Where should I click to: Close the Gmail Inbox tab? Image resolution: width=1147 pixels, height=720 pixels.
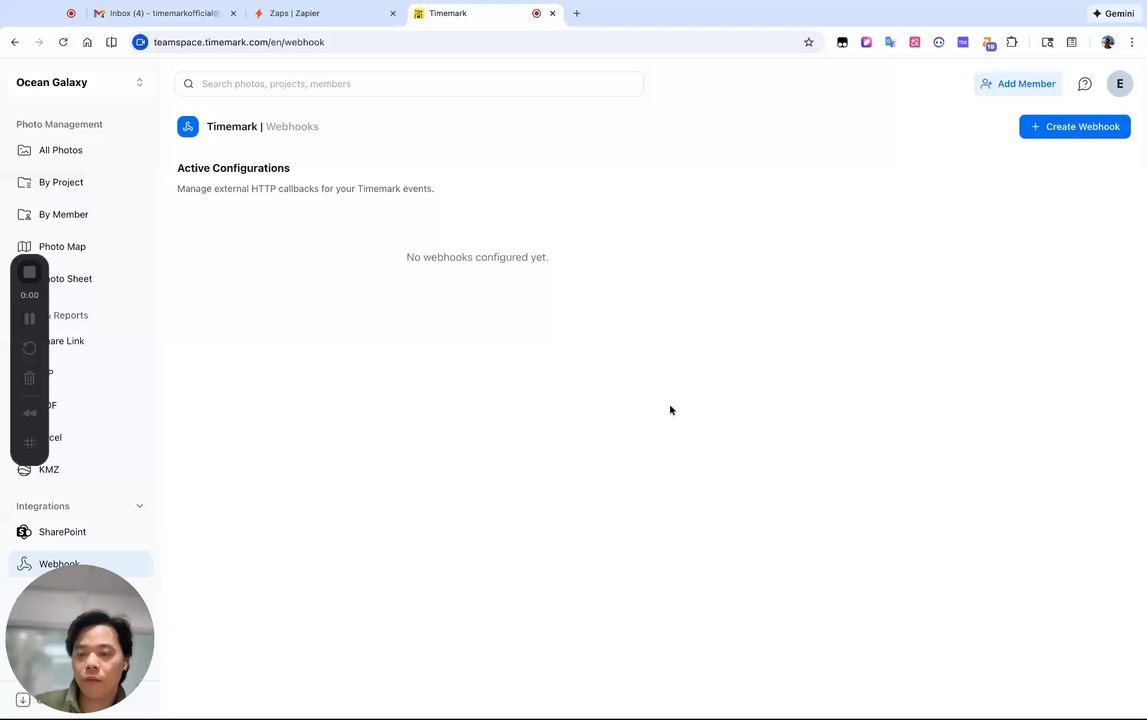pos(233,13)
